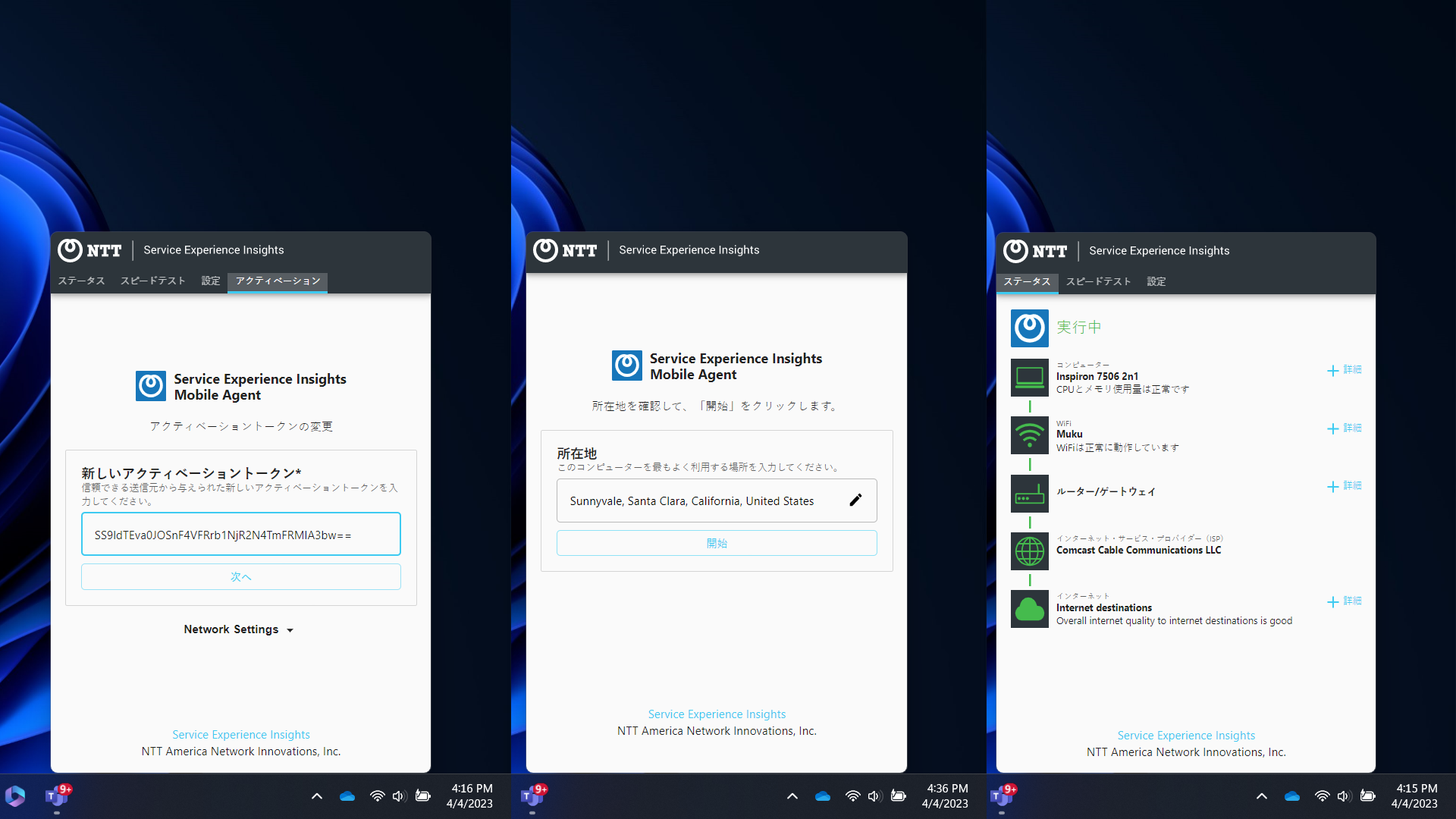Viewport: 1456px width, 819px height.
Task: Expand 詳細 for Inspiron 7506 2n1 computer
Action: click(x=1345, y=370)
